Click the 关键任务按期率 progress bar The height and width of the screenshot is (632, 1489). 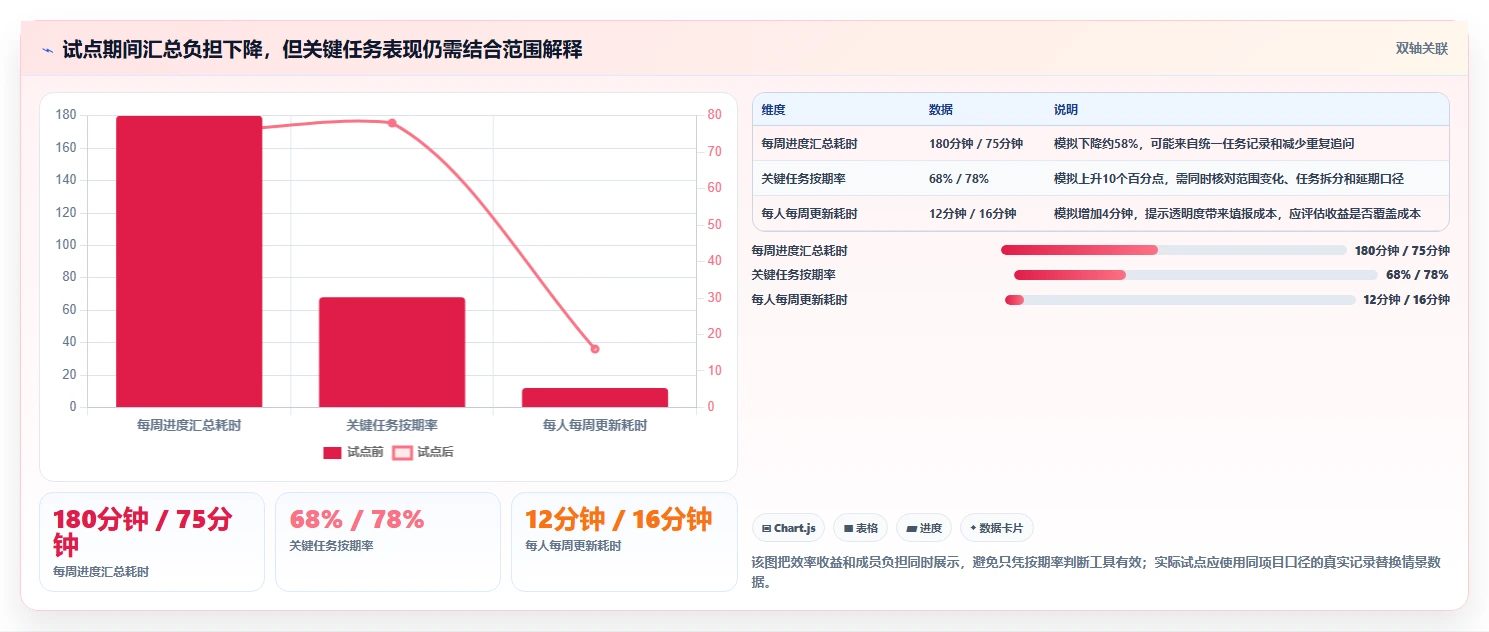tap(1196, 275)
